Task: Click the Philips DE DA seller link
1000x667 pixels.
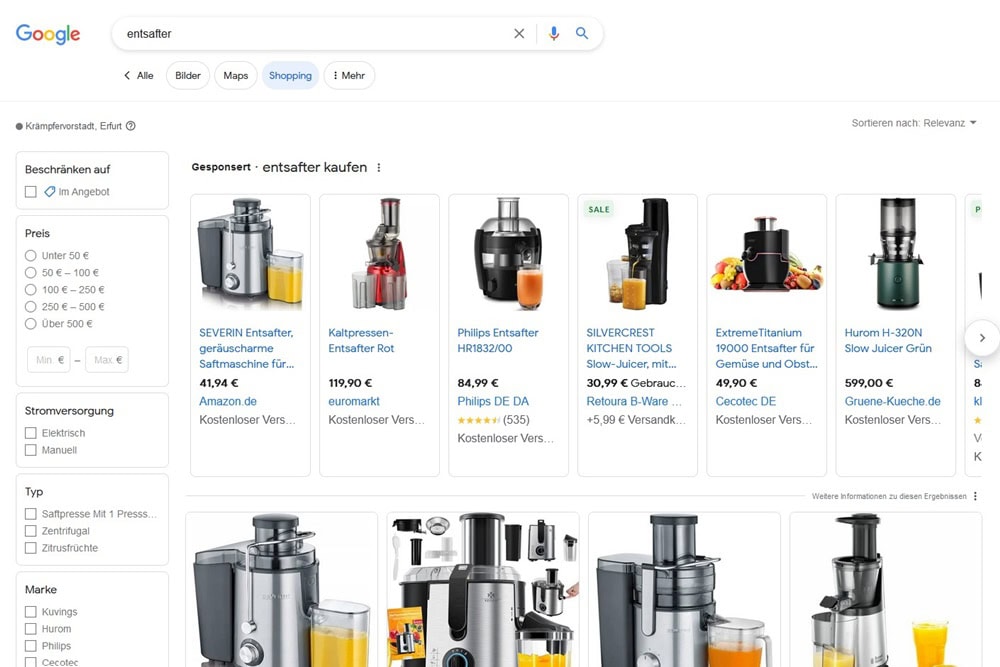Action: click(493, 401)
